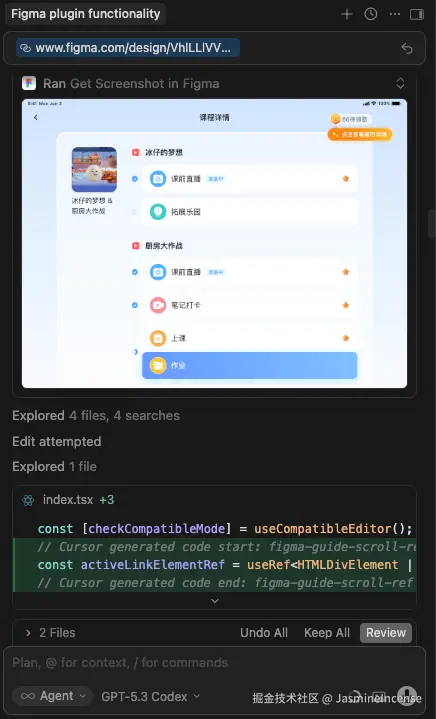This screenshot has width=436, height=719.
Task: Select the Figma plugin functionality chat tab
Action: (86, 14)
